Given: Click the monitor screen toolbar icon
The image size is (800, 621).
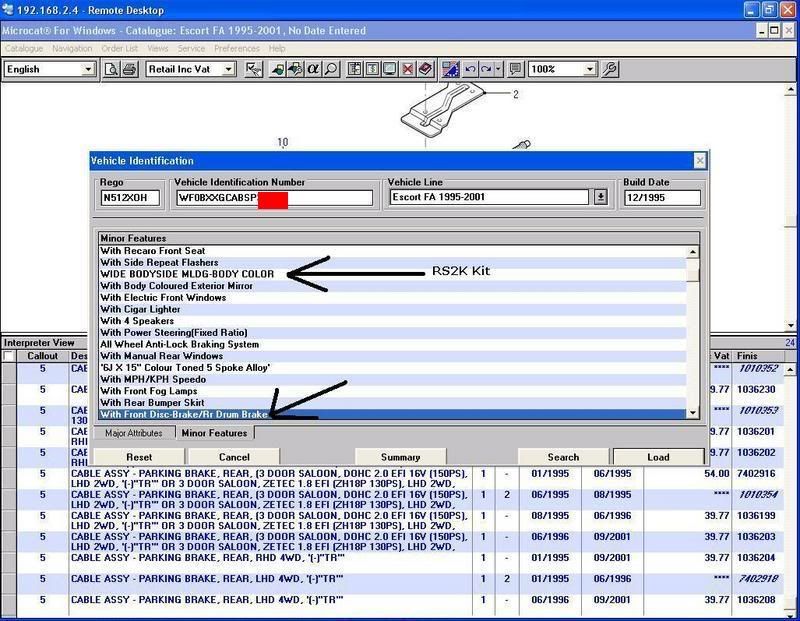Looking at the screenshot, I should pos(390,69).
